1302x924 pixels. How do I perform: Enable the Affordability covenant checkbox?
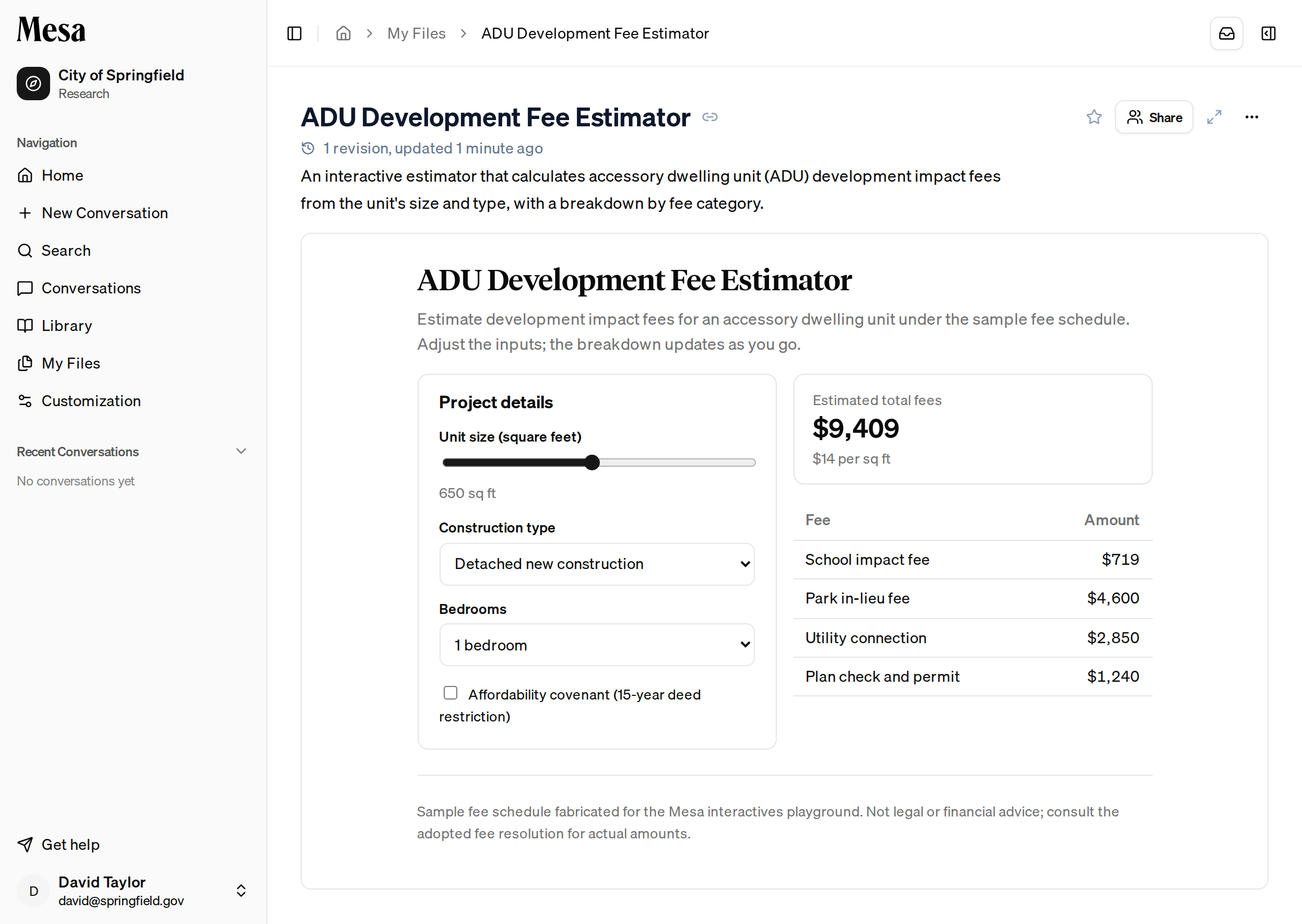coord(450,692)
